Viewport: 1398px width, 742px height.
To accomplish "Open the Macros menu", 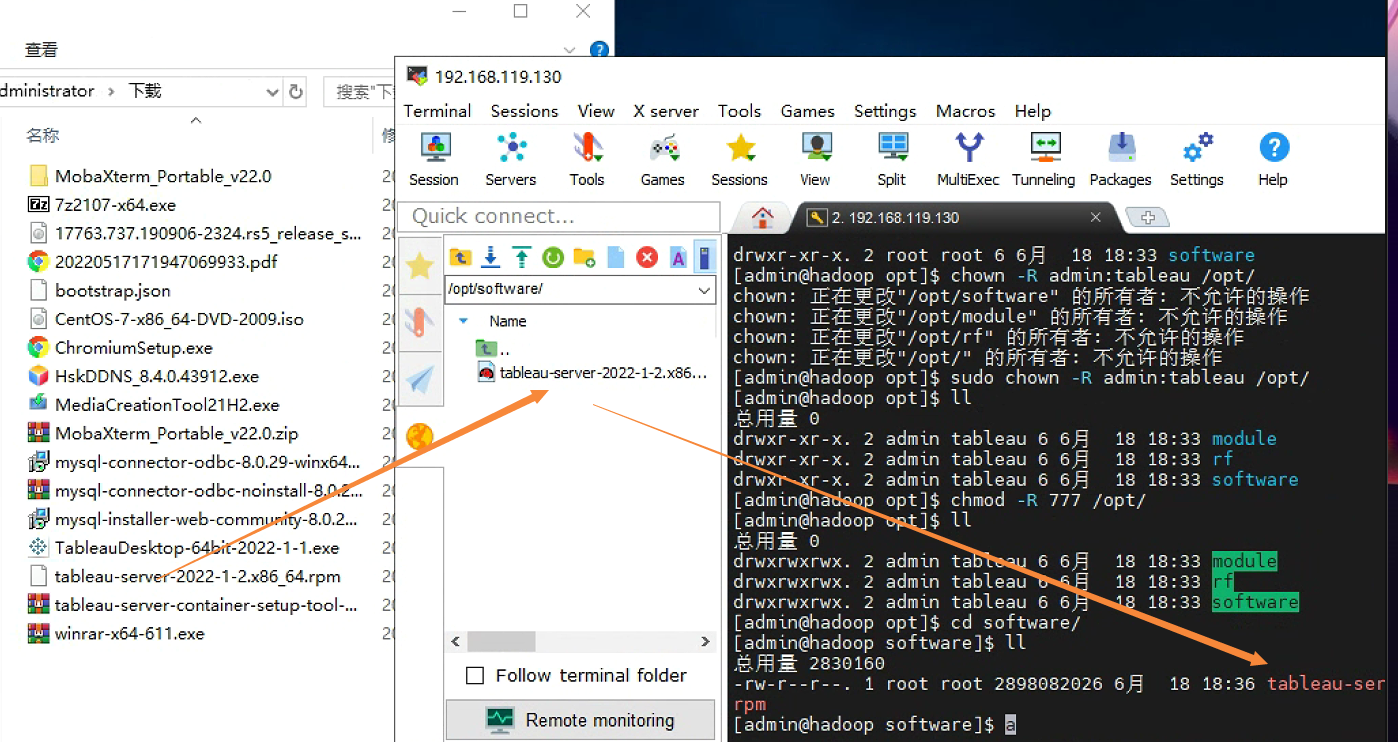I will click(965, 111).
